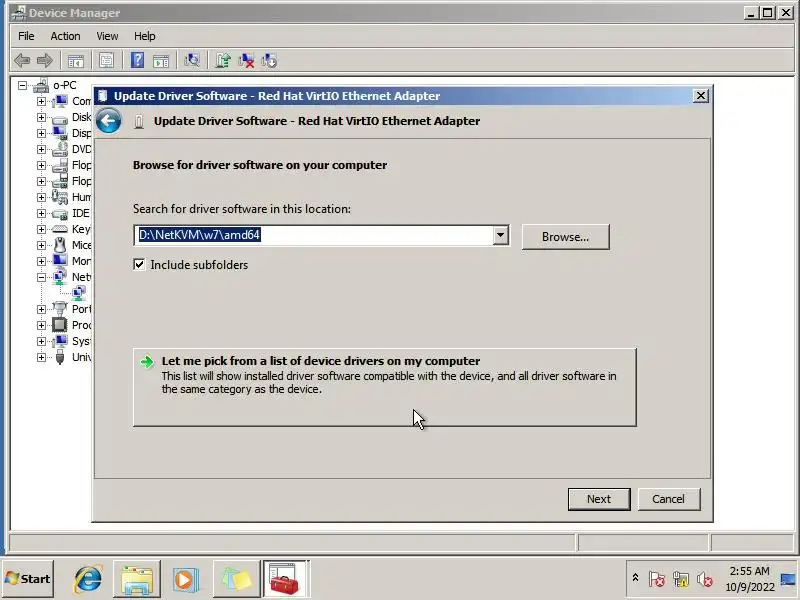Screen dimensions: 800x600
Task: Click the Action Center flag tray icon
Action: pyautogui.click(x=656, y=579)
